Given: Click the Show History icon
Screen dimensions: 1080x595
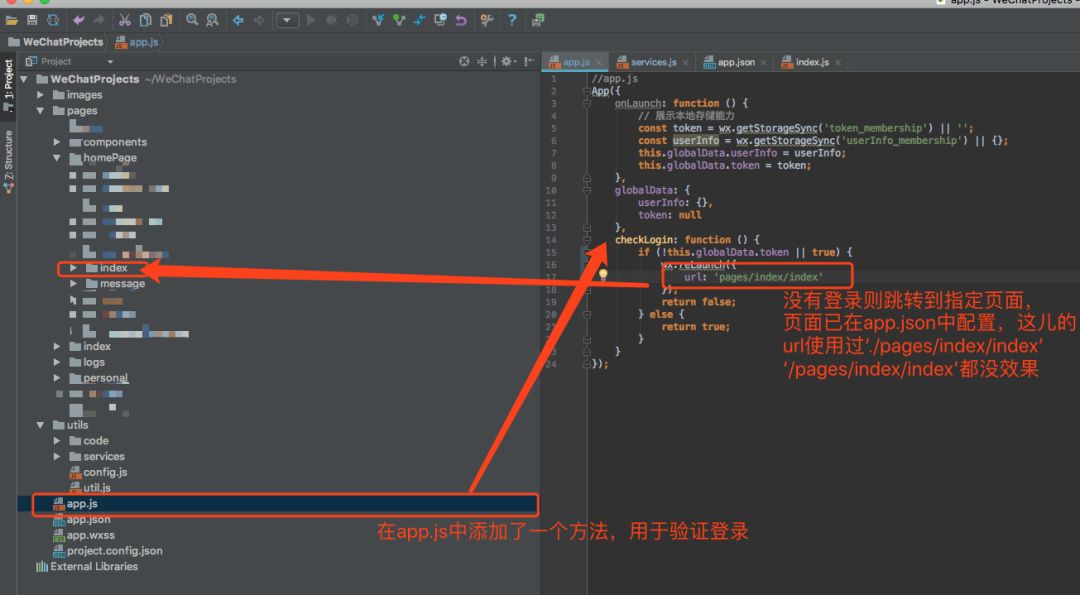Looking at the screenshot, I should click(440, 21).
